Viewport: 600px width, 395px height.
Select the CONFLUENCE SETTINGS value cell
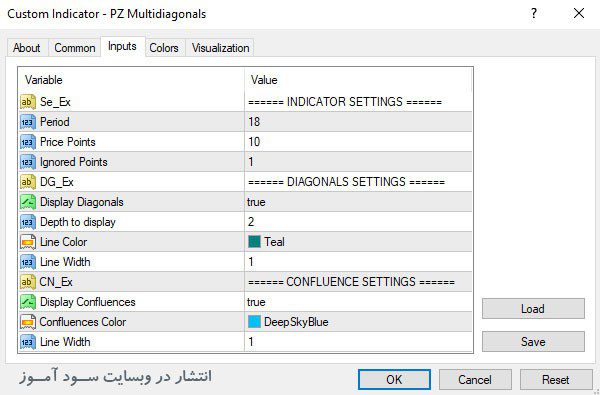click(x=358, y=282)
